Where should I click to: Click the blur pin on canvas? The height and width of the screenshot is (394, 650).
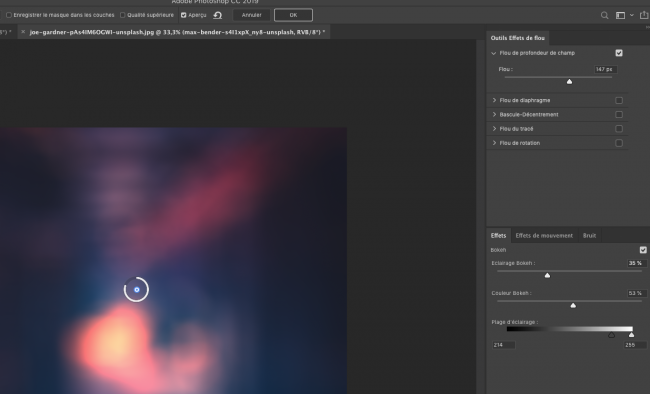[x=136, y=289]
